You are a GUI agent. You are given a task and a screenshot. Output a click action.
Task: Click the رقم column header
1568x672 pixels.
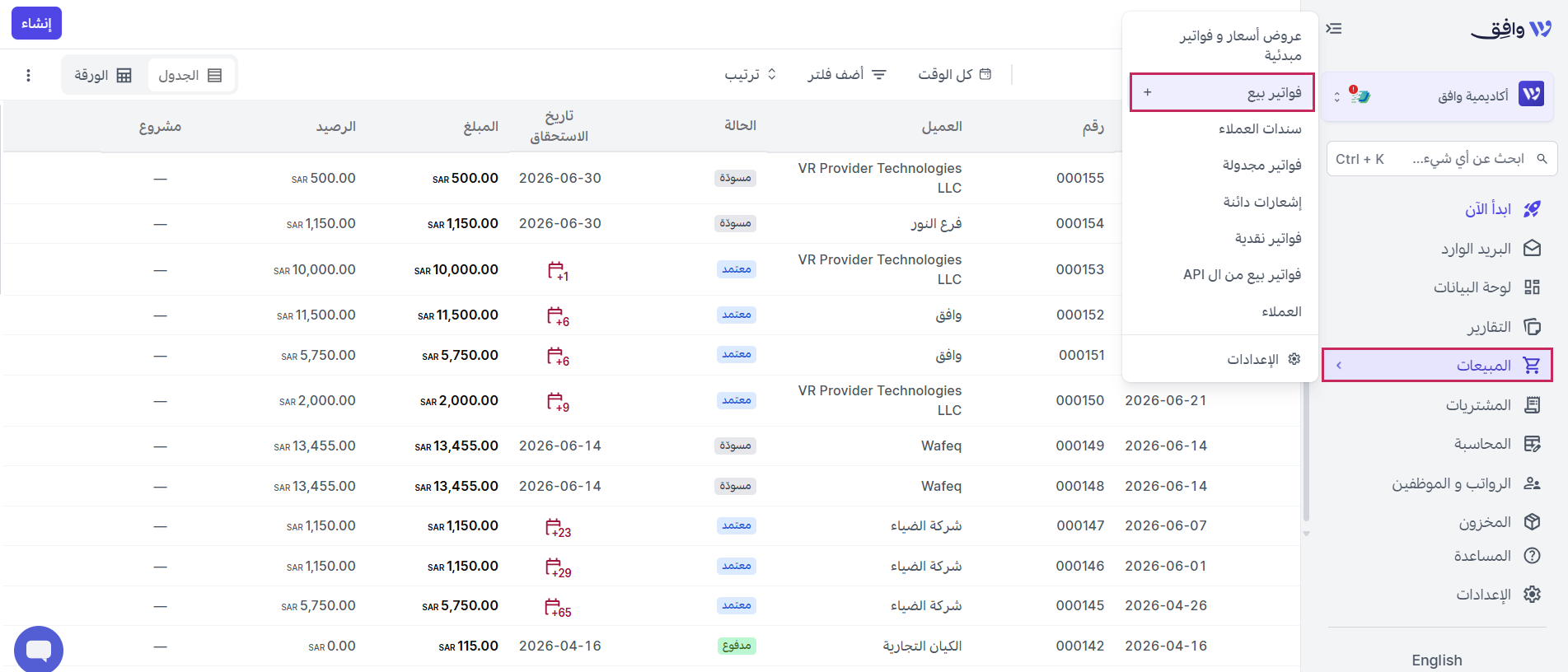(1093, 126)
